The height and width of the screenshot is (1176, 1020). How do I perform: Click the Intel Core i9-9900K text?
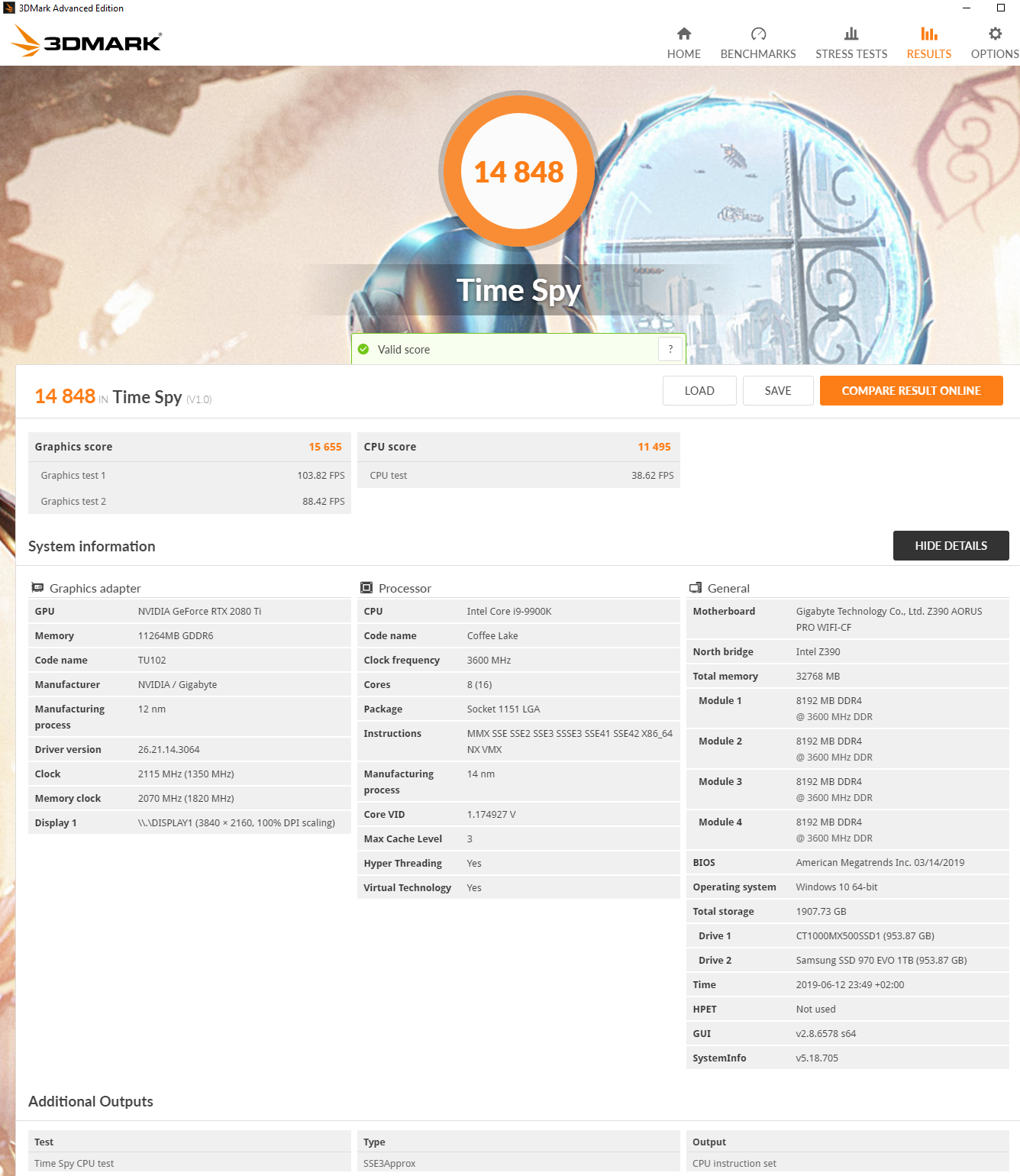tap(509, 611)
